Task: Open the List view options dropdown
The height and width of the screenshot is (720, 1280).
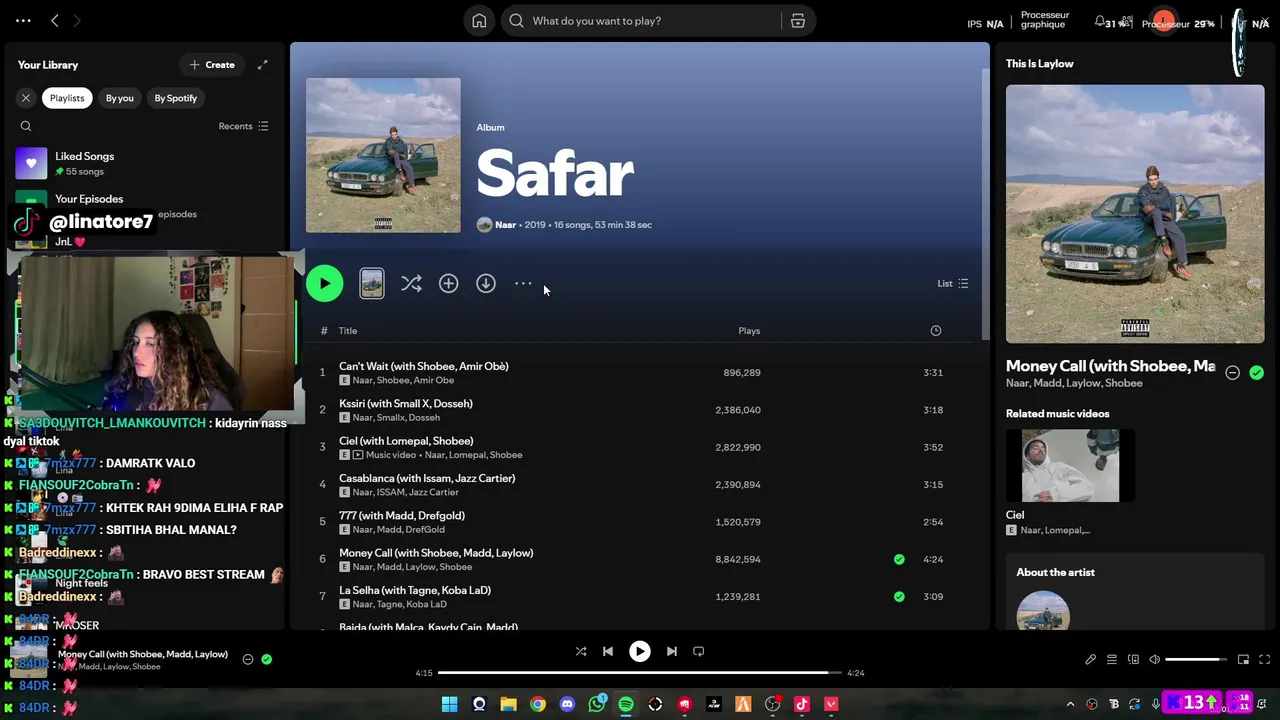Action: click(953, 284)
